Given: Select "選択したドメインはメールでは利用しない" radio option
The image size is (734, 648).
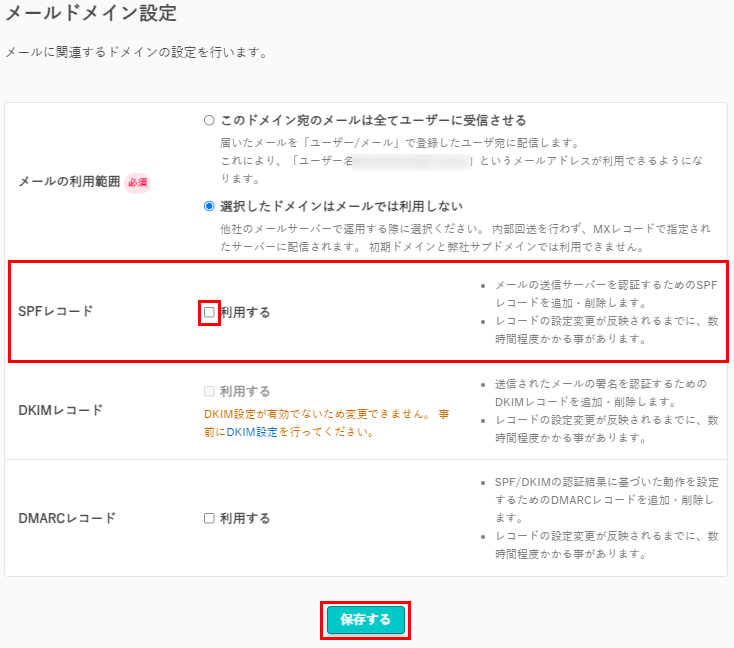Looking at the screenshot, I should (x=209, y=207).
